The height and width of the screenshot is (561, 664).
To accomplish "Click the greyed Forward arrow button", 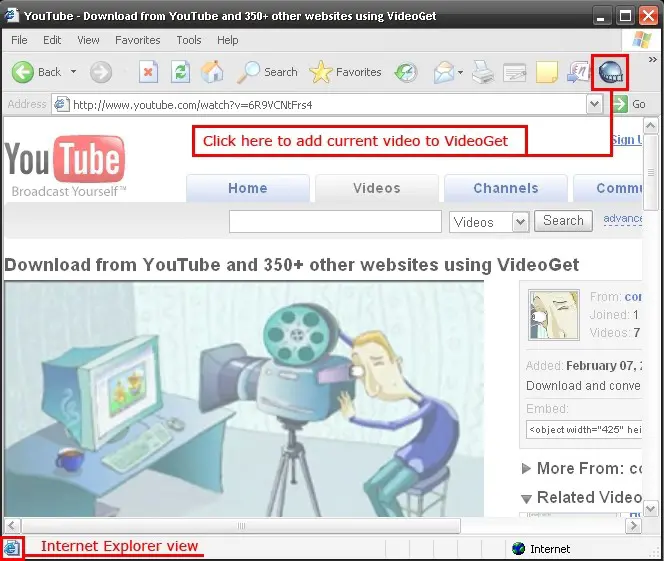I will (101, 72).
